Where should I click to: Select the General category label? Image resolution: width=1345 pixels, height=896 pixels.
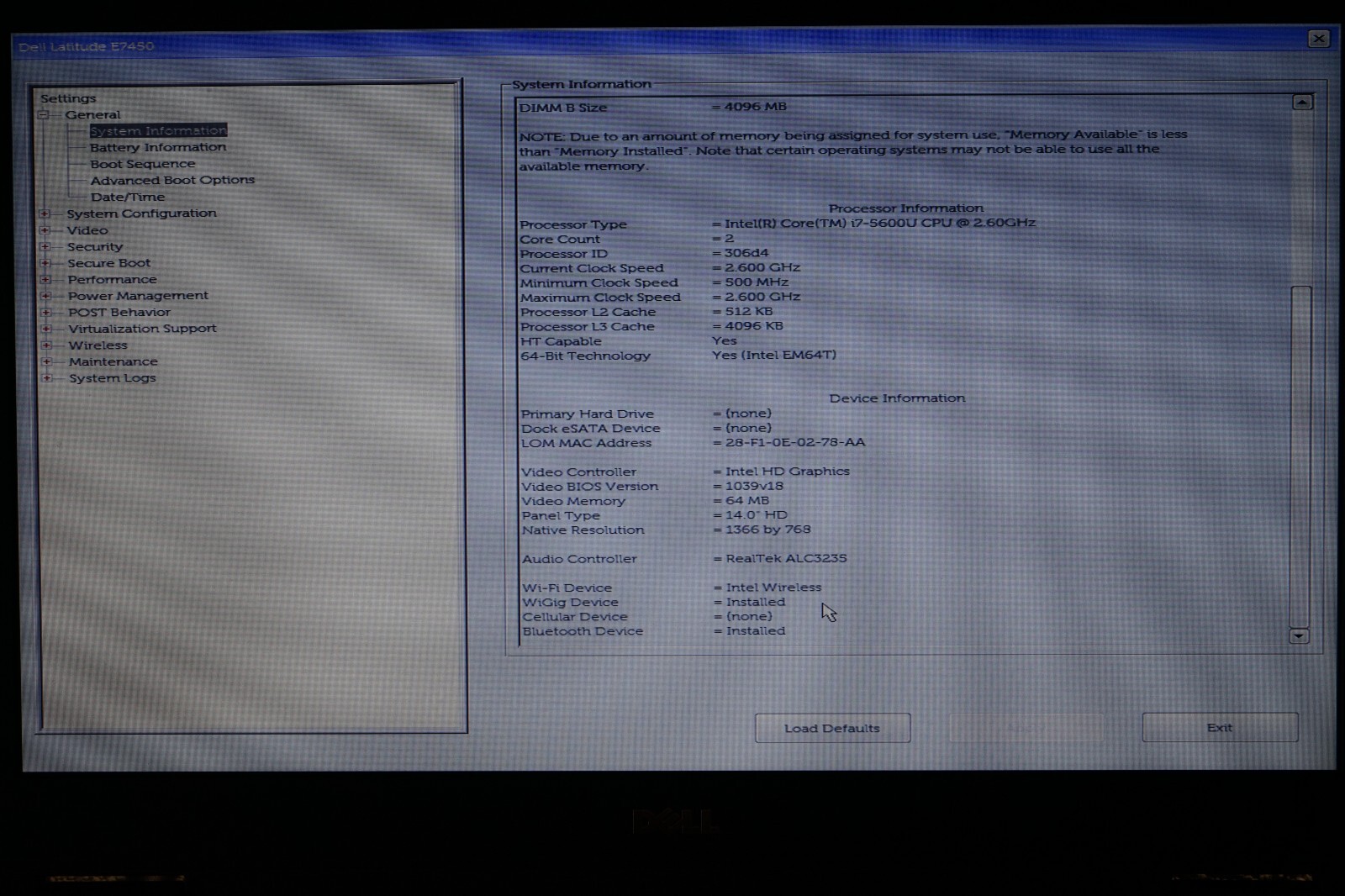click(93, 115)
